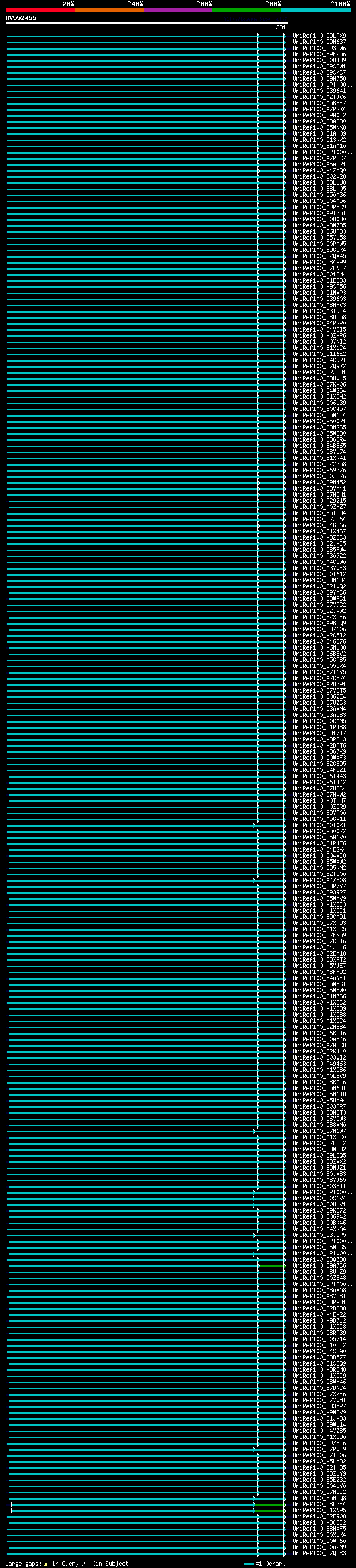Image resolution: width=356 pixels, height=1568 pixels.
Task: Click the label UniRef100_A8REM0
Action: tap(319, 1369)
